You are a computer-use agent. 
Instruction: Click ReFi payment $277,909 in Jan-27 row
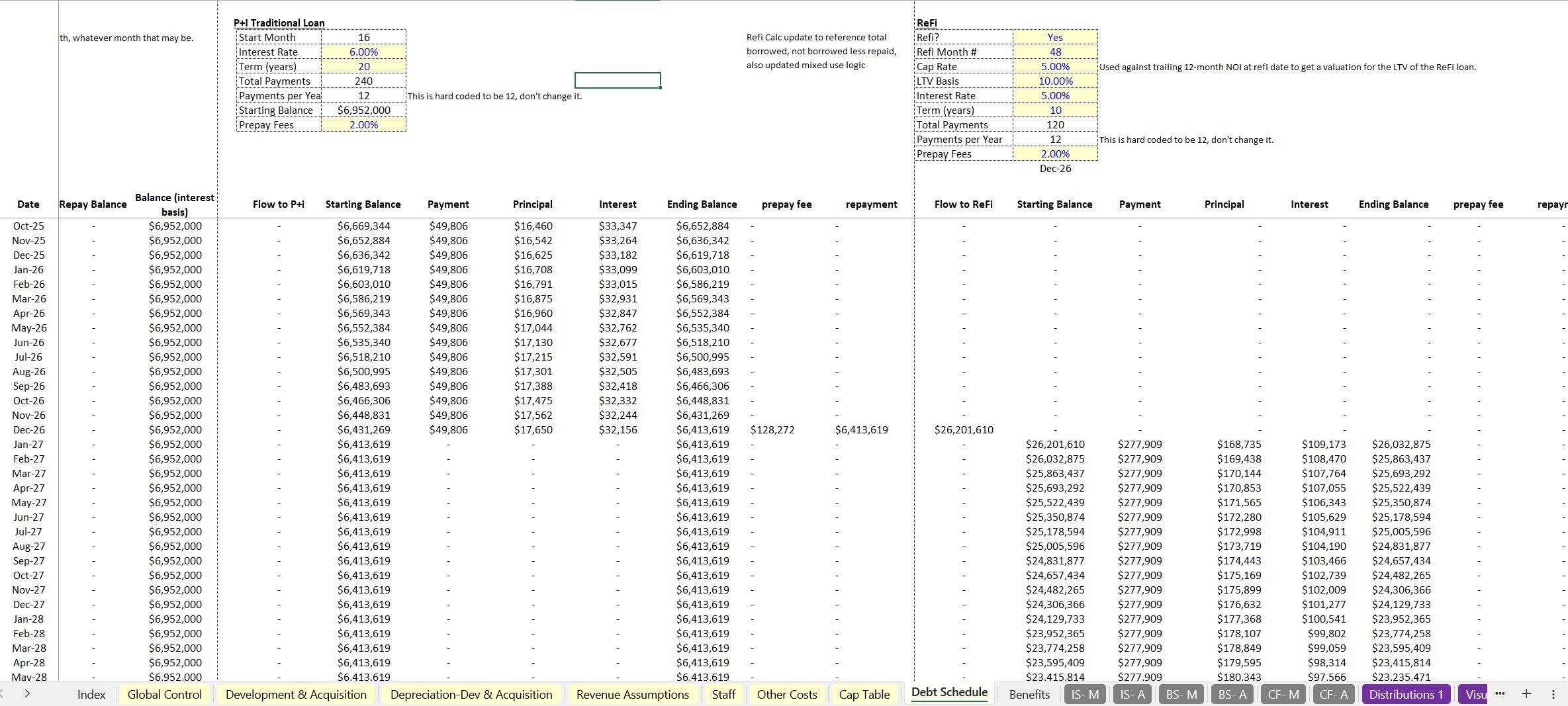[x=1140, y=444]
